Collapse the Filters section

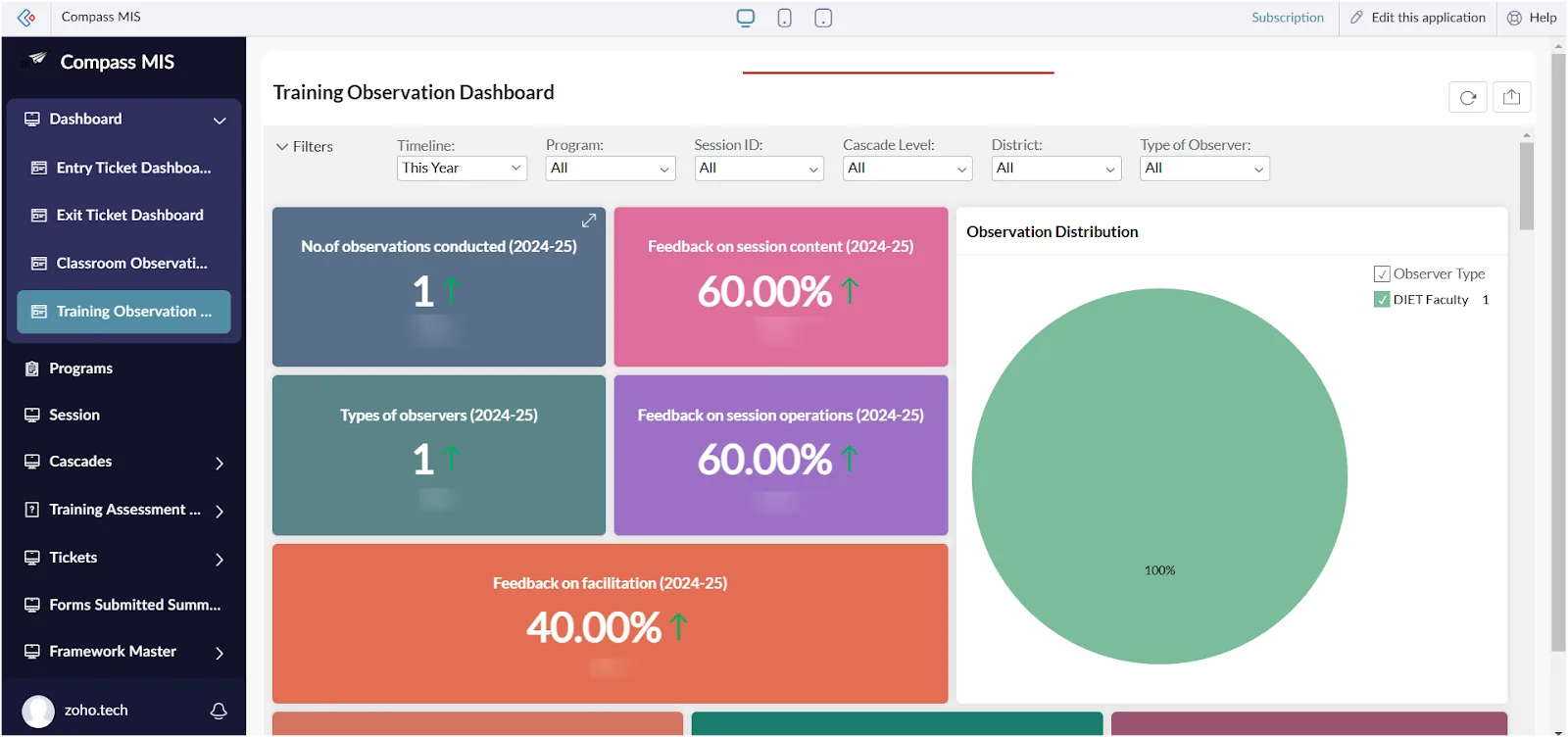(305, 147)
